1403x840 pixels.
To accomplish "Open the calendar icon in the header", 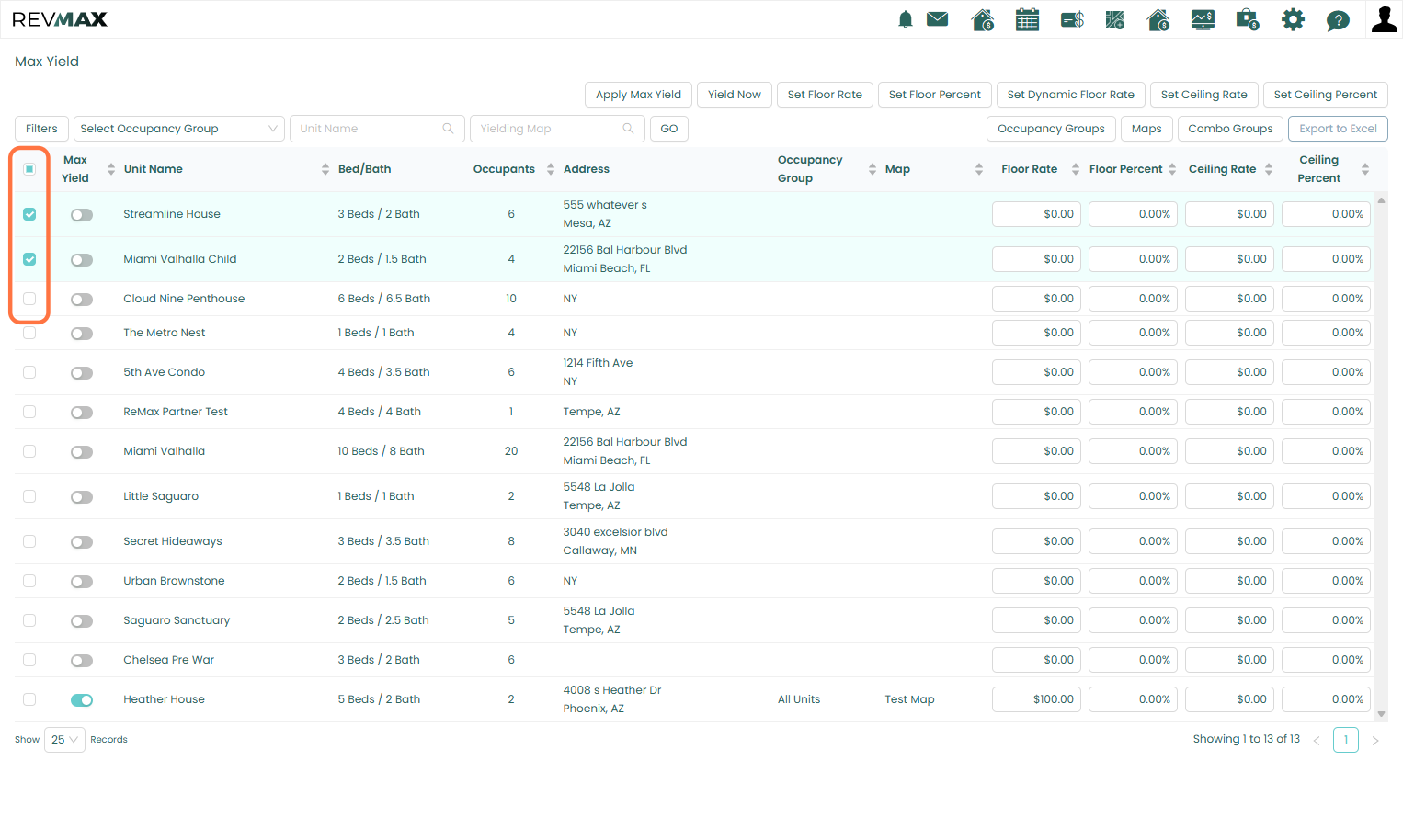I will pyautogui.click(x=1027, y=19).
